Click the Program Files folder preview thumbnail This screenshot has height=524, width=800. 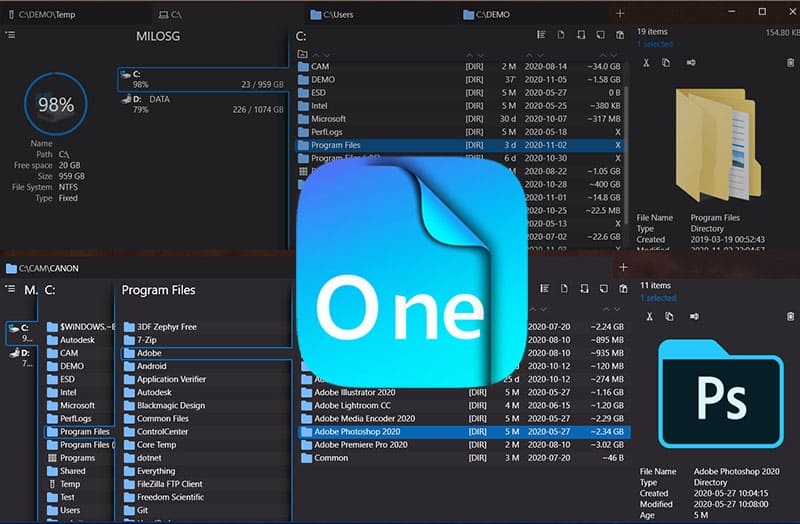click(x=718, y=145)
